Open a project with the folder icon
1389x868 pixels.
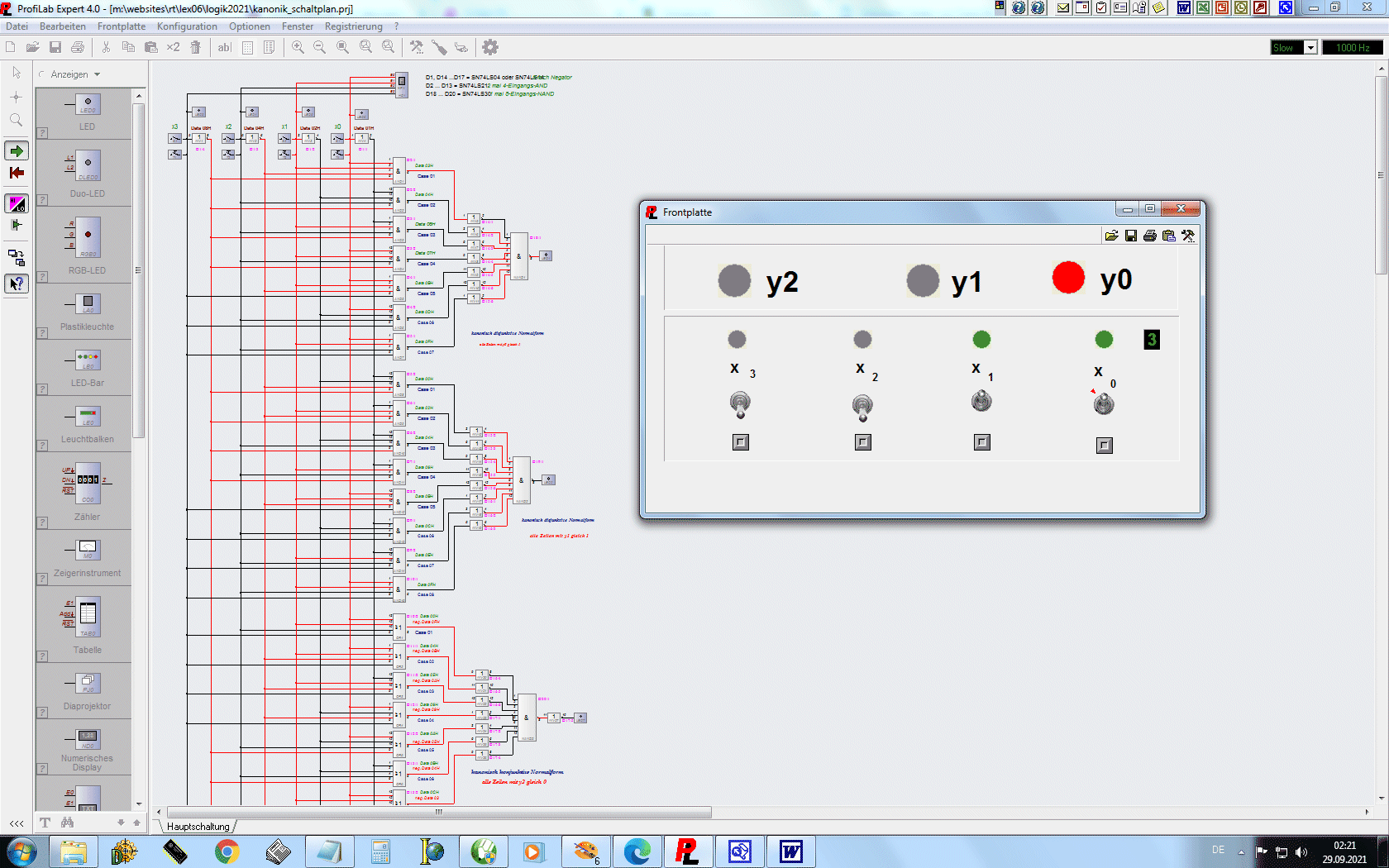pos(33,47)
